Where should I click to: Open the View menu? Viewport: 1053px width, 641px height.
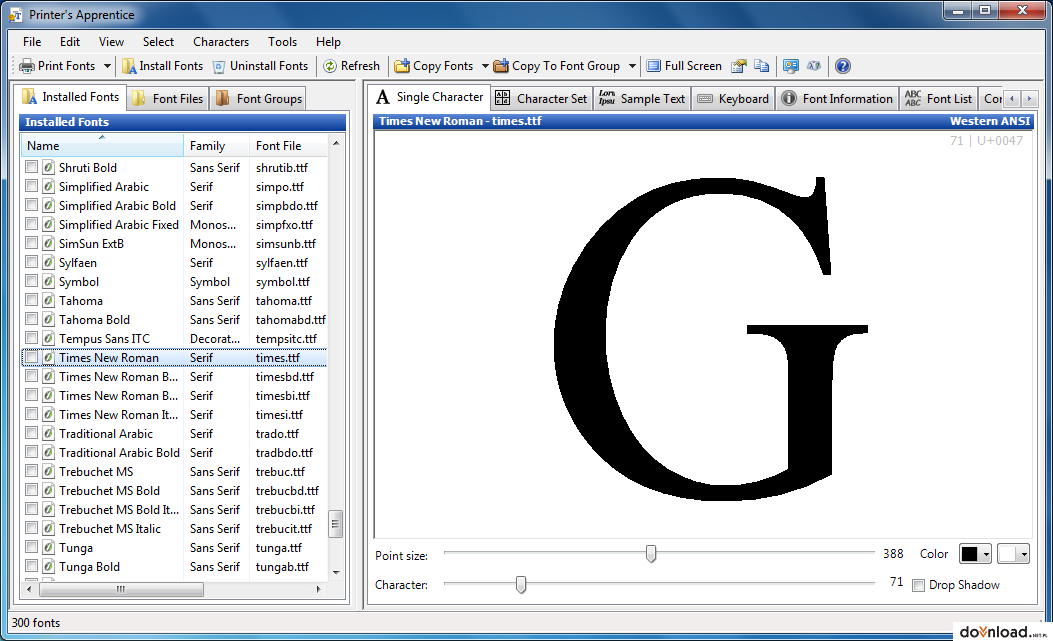pyautogui.click(x=111, y=42)
